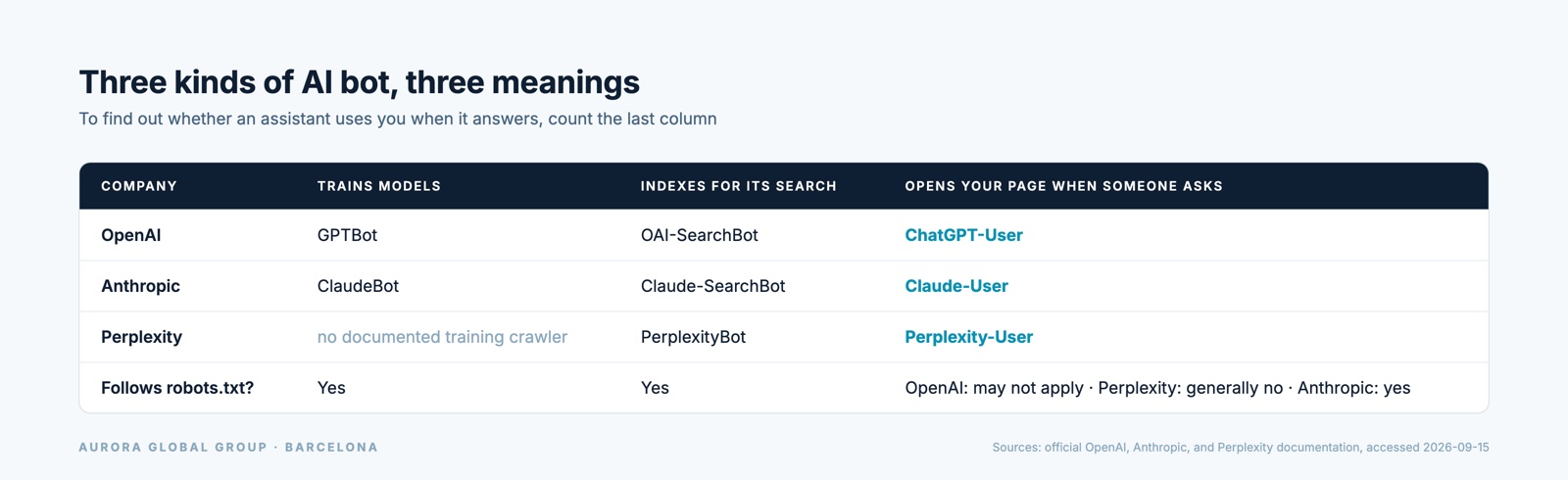
Task: Click the OPENS YOUR PAGE WHEN SOMEONE ASKS header
Action: click(x=1064, y=186)
